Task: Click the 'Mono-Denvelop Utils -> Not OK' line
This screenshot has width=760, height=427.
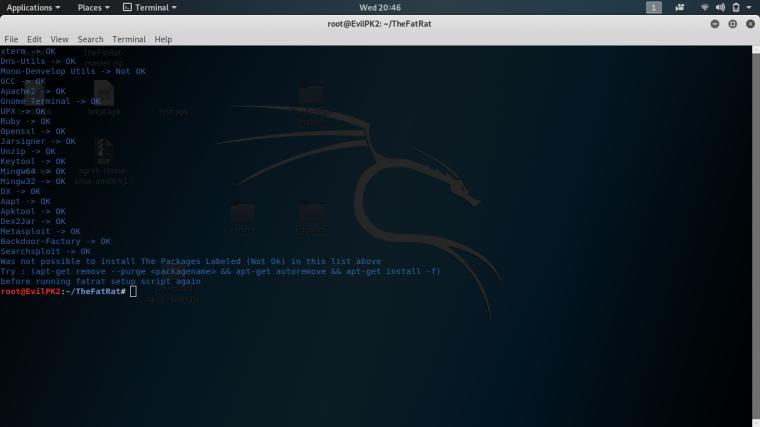Action: pyautogui.click(x=73, y=71)
